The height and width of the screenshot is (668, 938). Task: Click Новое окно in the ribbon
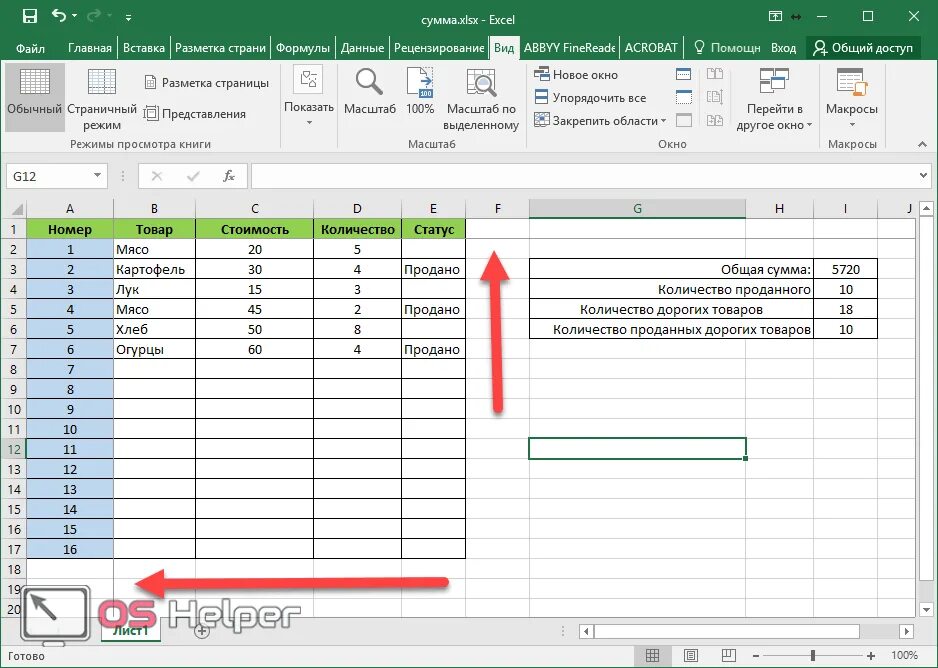pos(575,75)
